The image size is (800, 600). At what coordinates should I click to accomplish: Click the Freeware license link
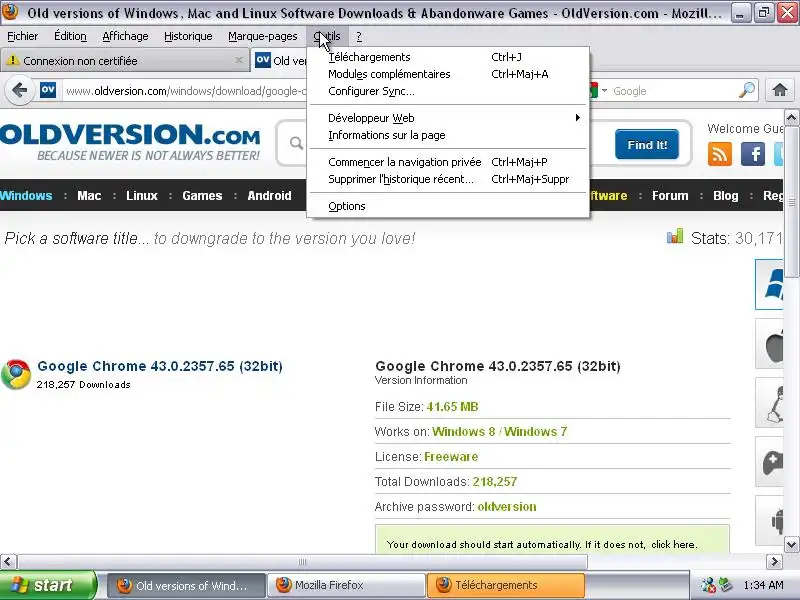tap(451, 457)
